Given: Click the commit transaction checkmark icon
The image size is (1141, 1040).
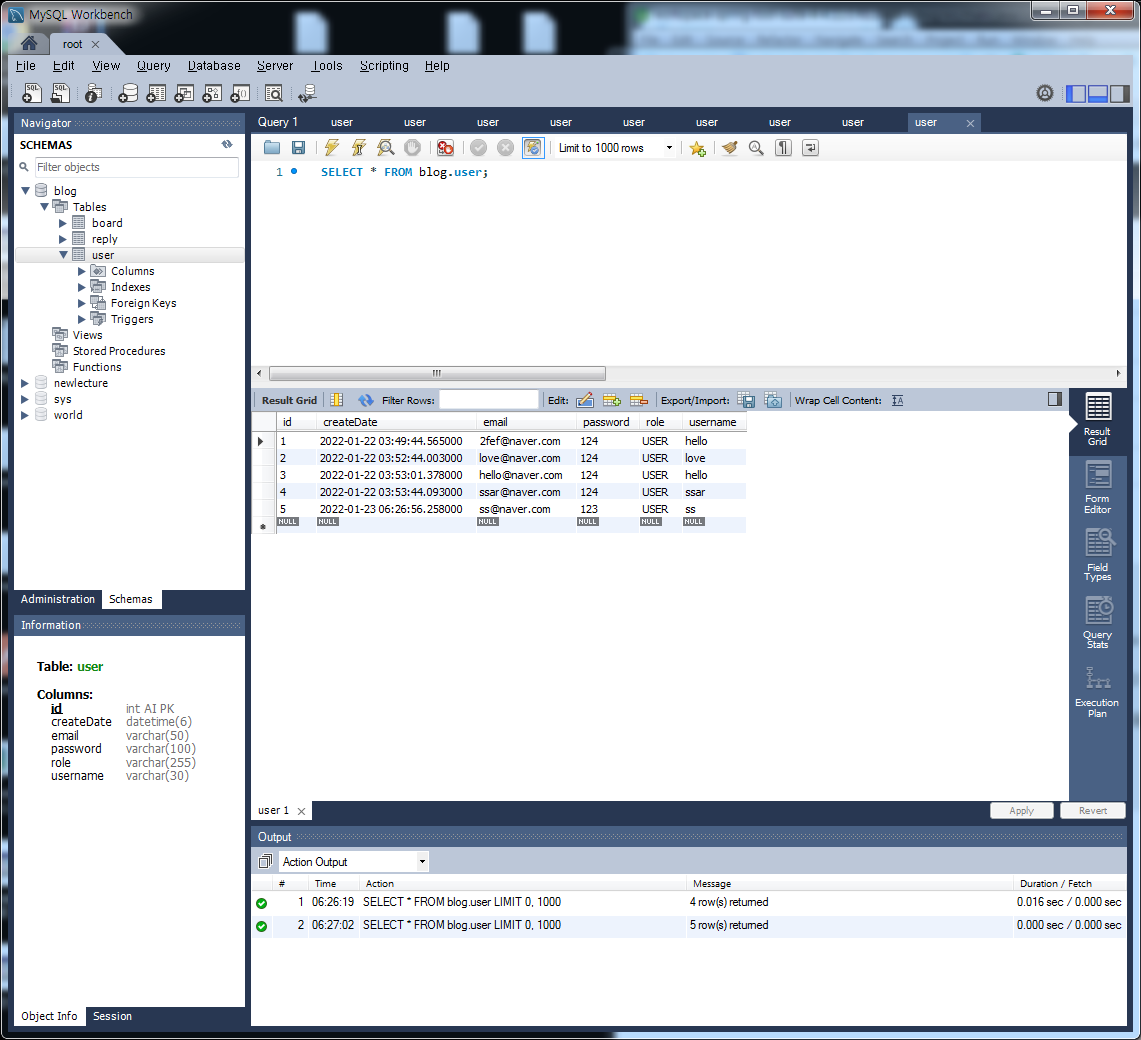Looking at the screenshot, I should (x=478, y=148).
